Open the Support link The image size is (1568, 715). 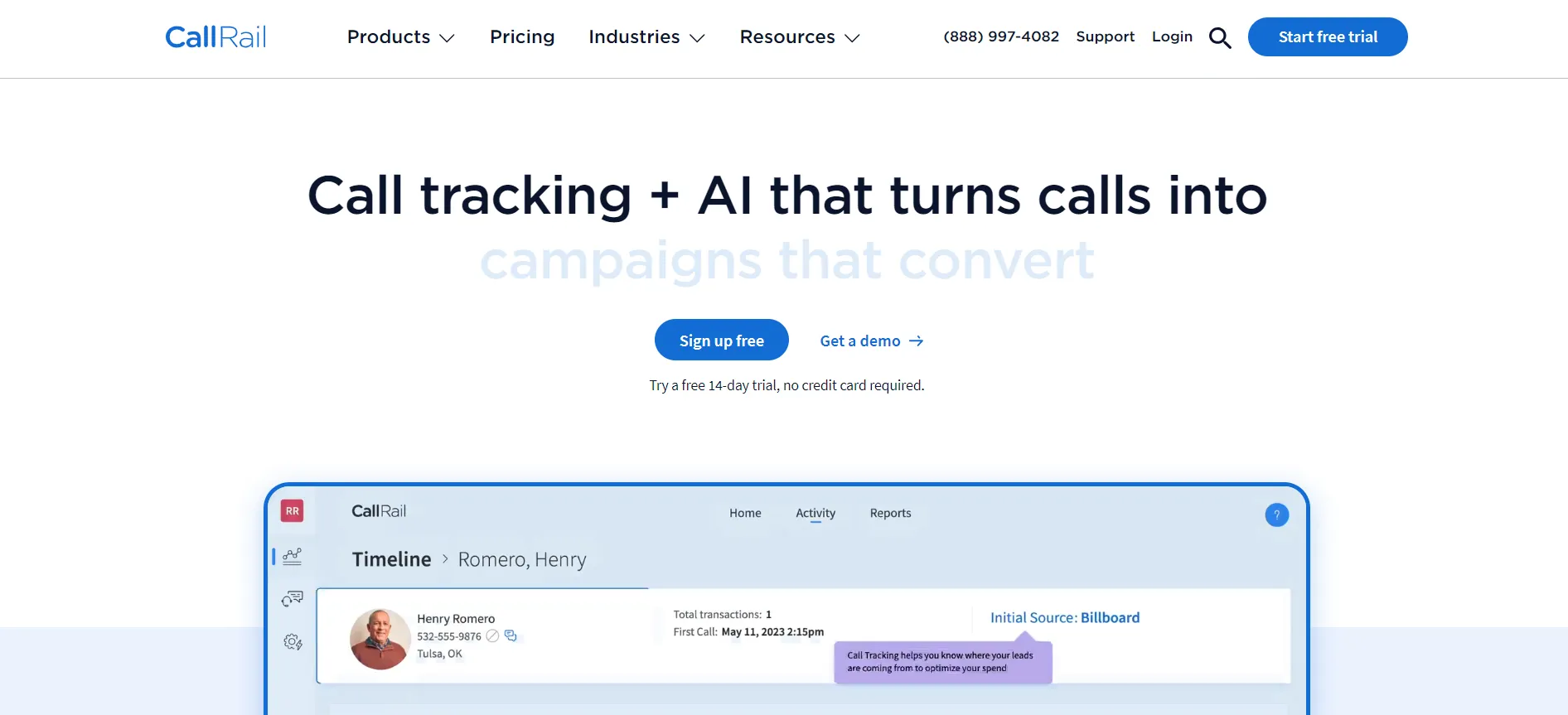tap(1106, 36)
